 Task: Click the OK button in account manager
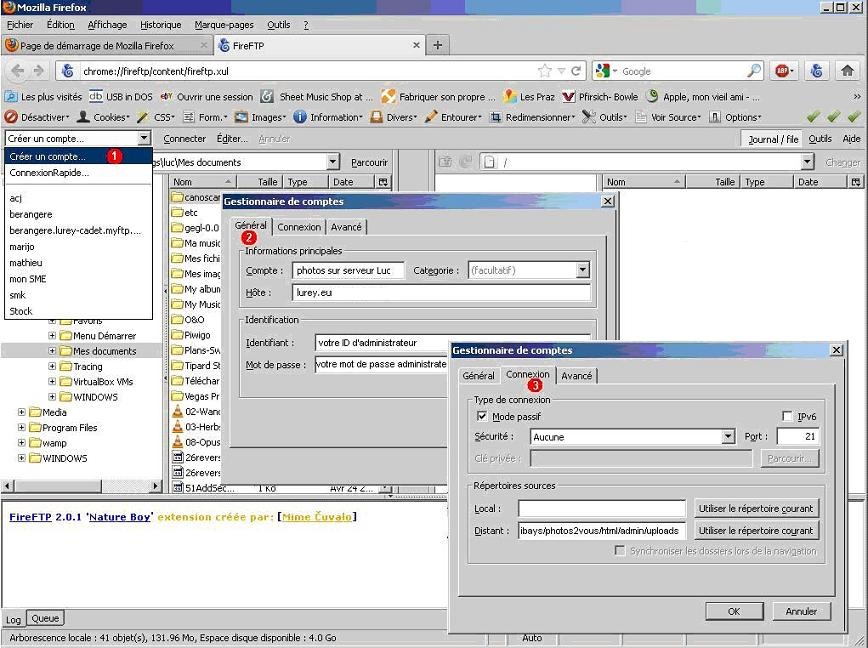(x=733, y=611)
